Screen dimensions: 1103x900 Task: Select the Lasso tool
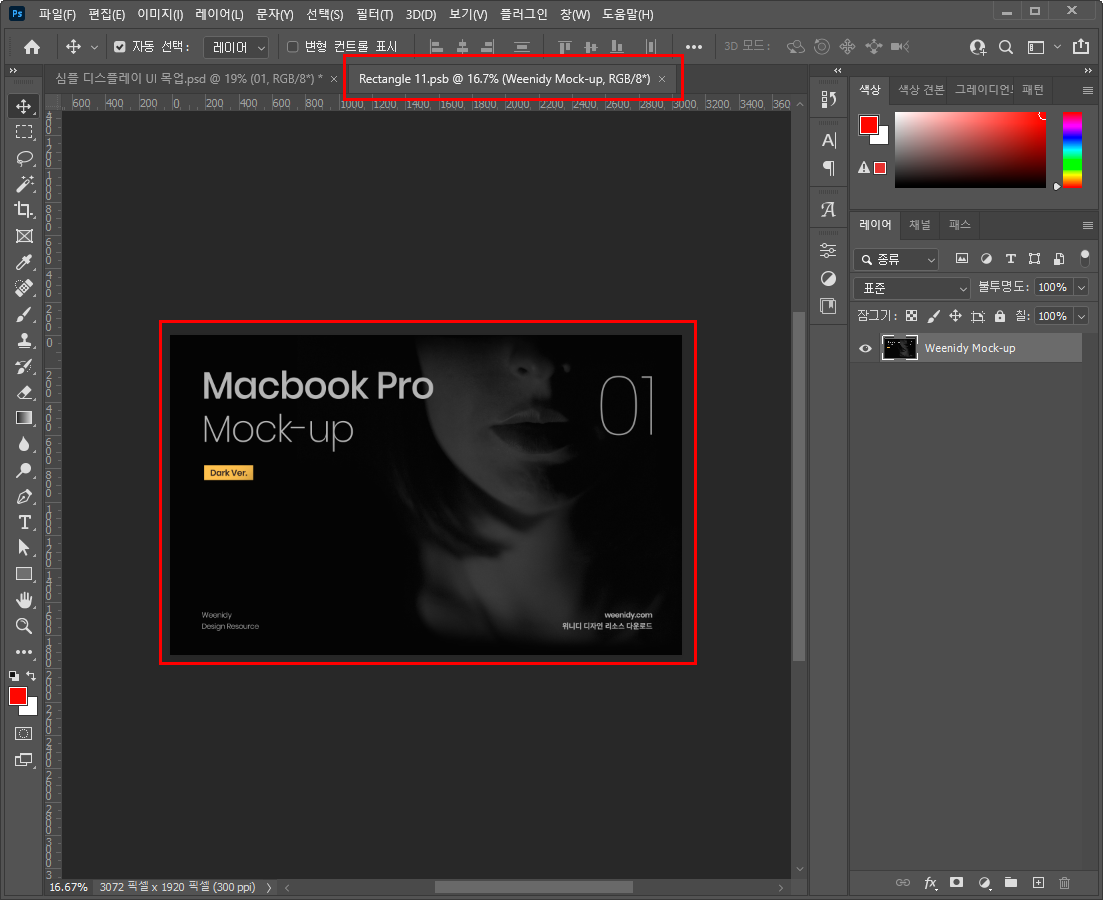24,158
